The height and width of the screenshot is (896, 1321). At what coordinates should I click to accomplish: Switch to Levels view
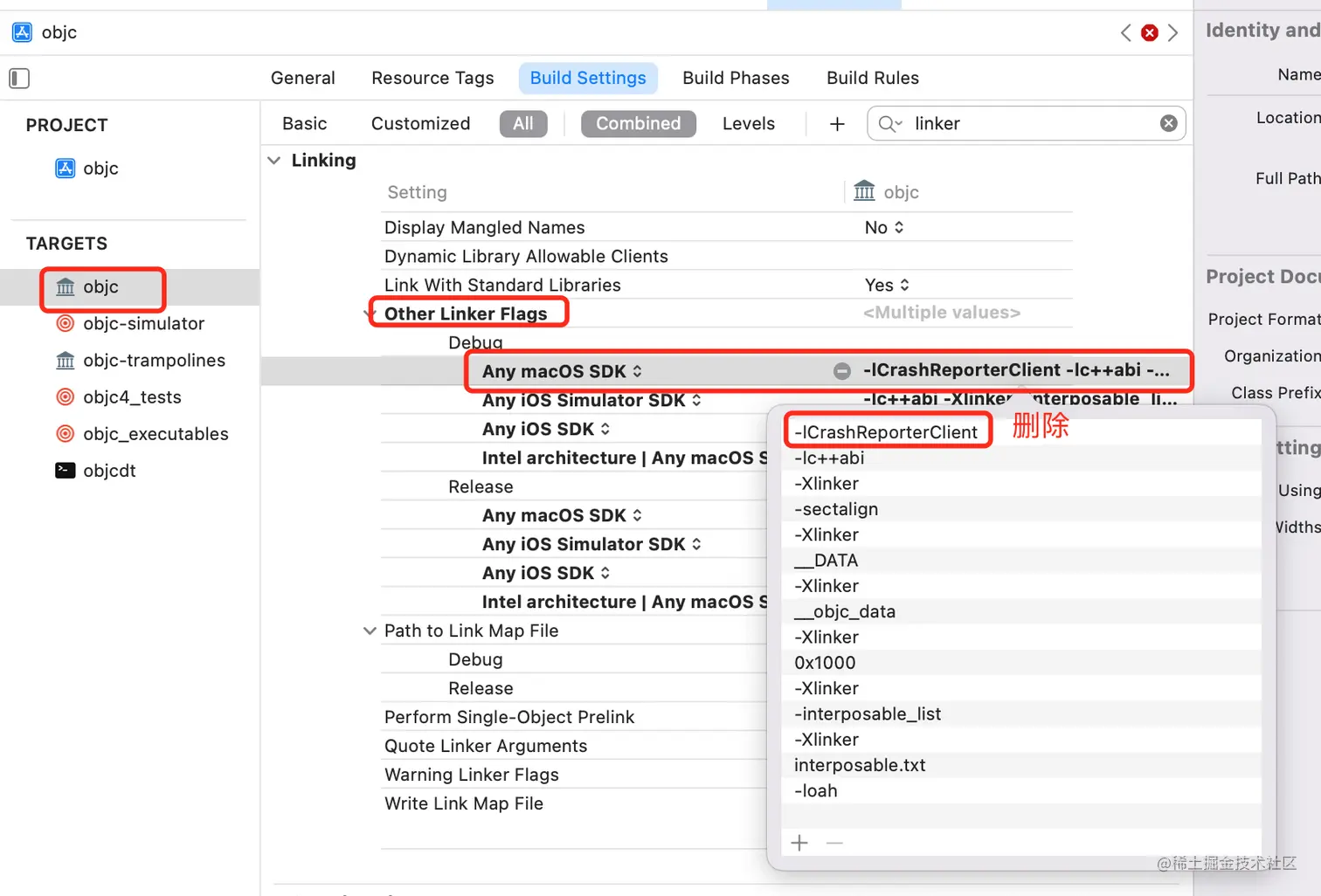(749, 124)
